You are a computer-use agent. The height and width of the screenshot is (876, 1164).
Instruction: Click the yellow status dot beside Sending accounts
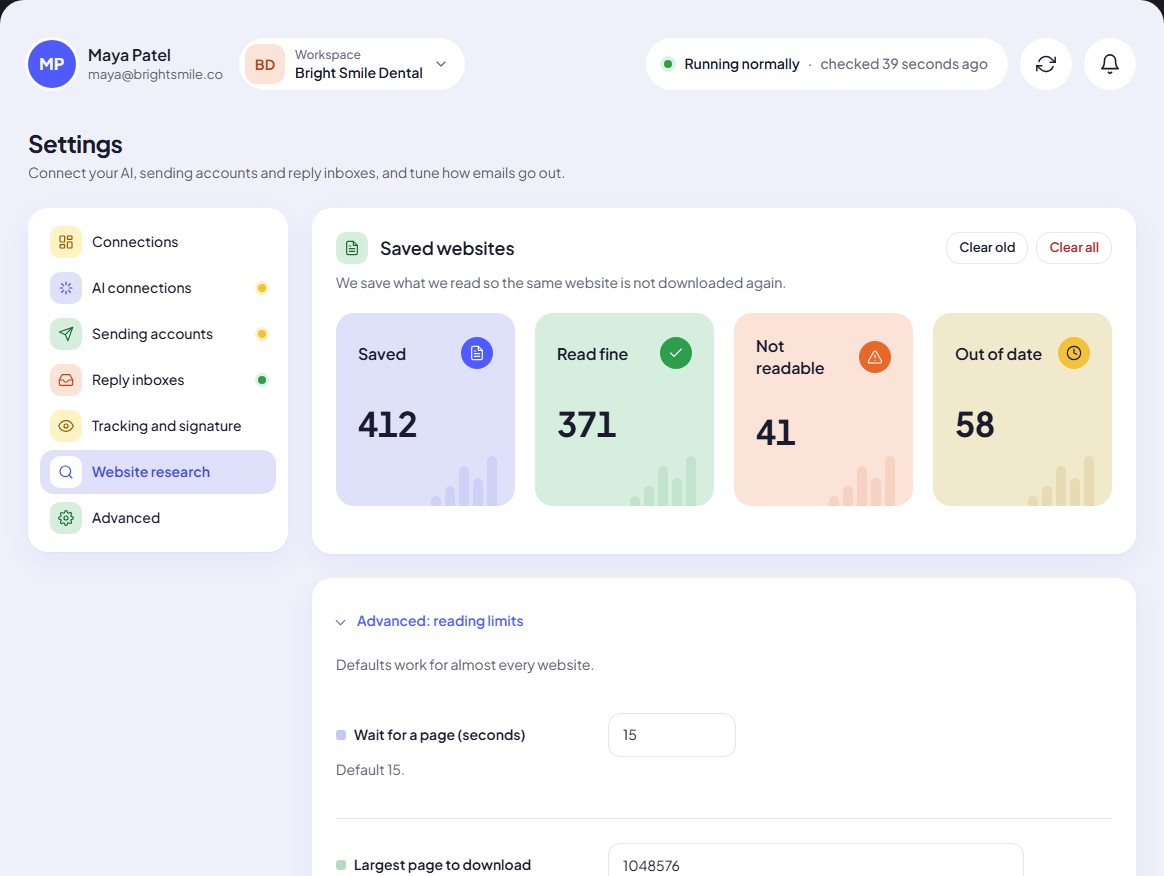pos(261,334)
